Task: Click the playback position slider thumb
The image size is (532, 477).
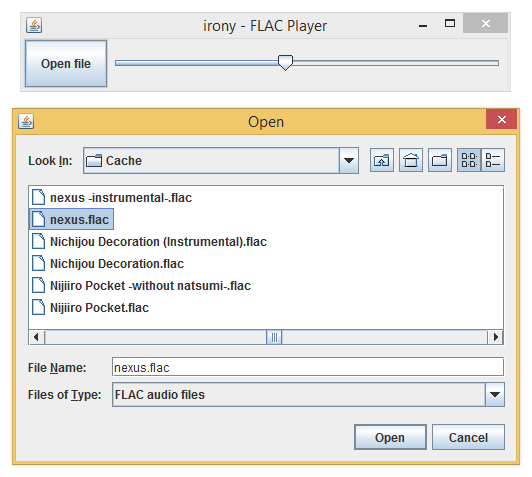Action: pyautogui.click(x=285, y=63)
